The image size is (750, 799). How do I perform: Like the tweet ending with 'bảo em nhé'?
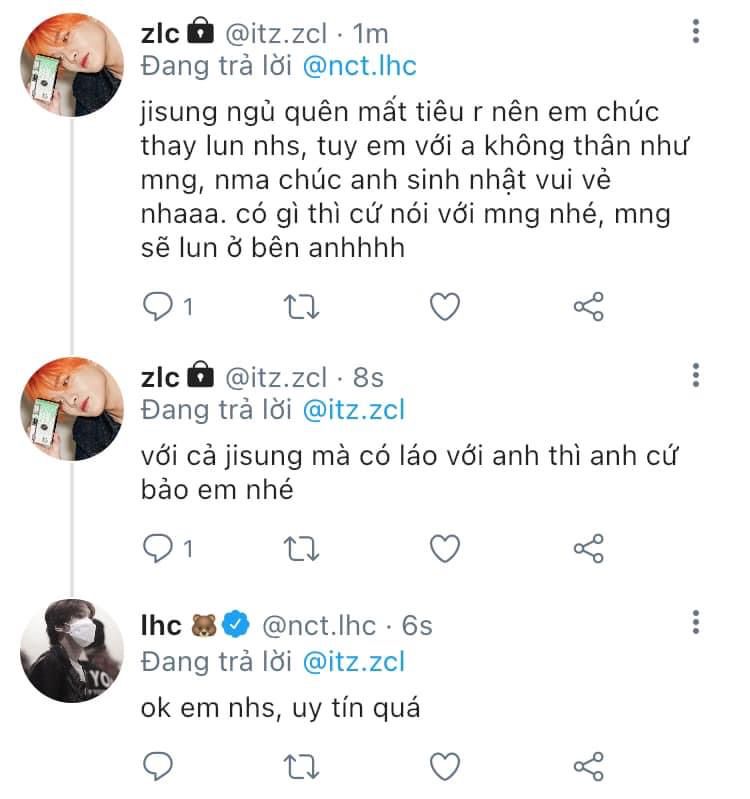pos(445,548)
